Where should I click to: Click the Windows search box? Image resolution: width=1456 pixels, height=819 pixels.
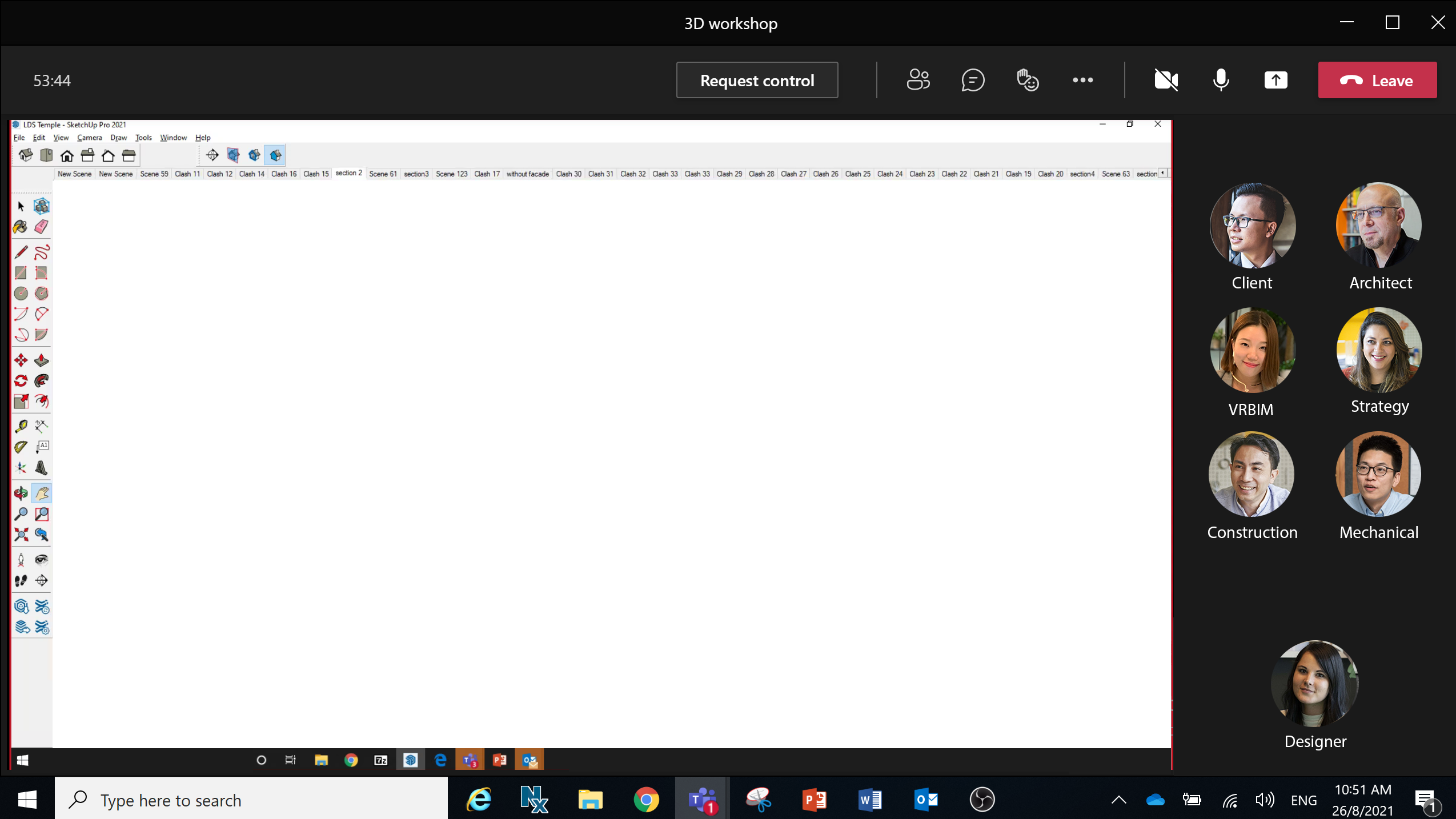tap(251, 800)
